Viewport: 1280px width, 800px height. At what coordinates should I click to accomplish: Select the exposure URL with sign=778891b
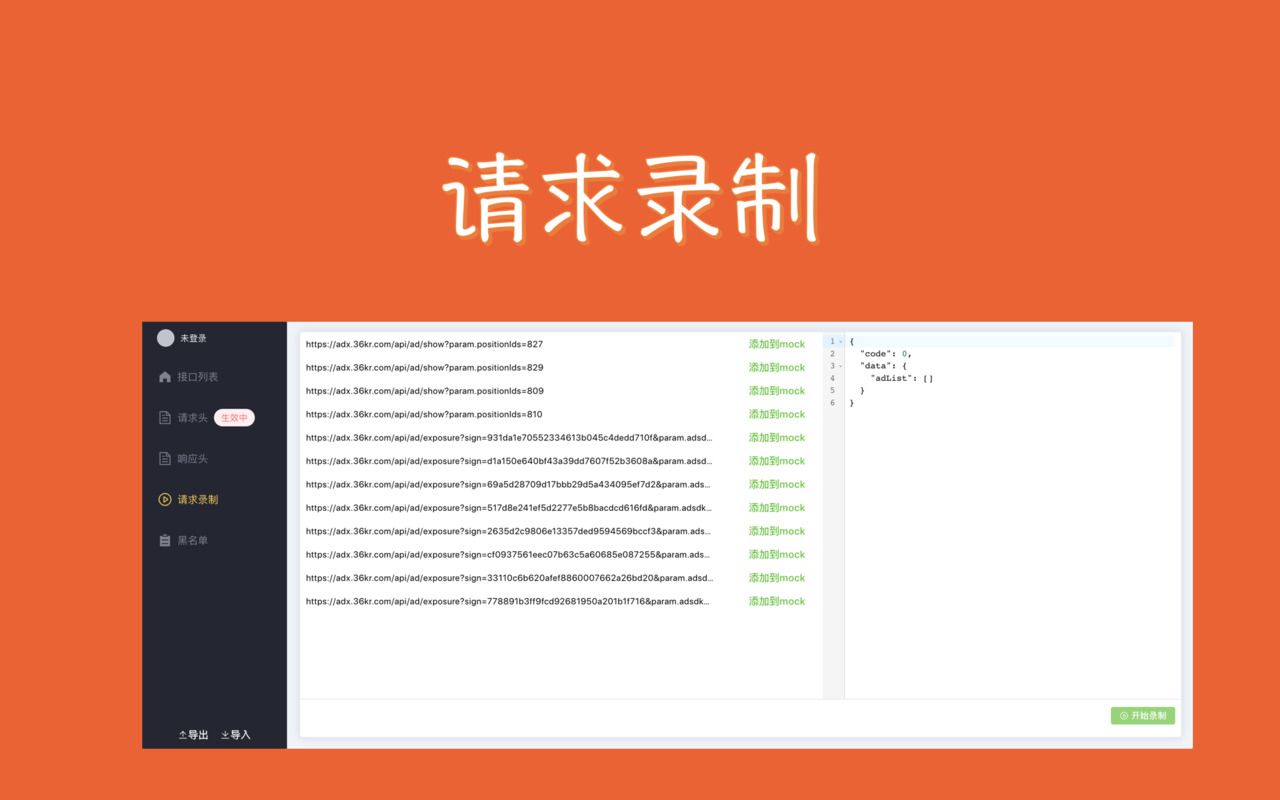coord(509,601)
